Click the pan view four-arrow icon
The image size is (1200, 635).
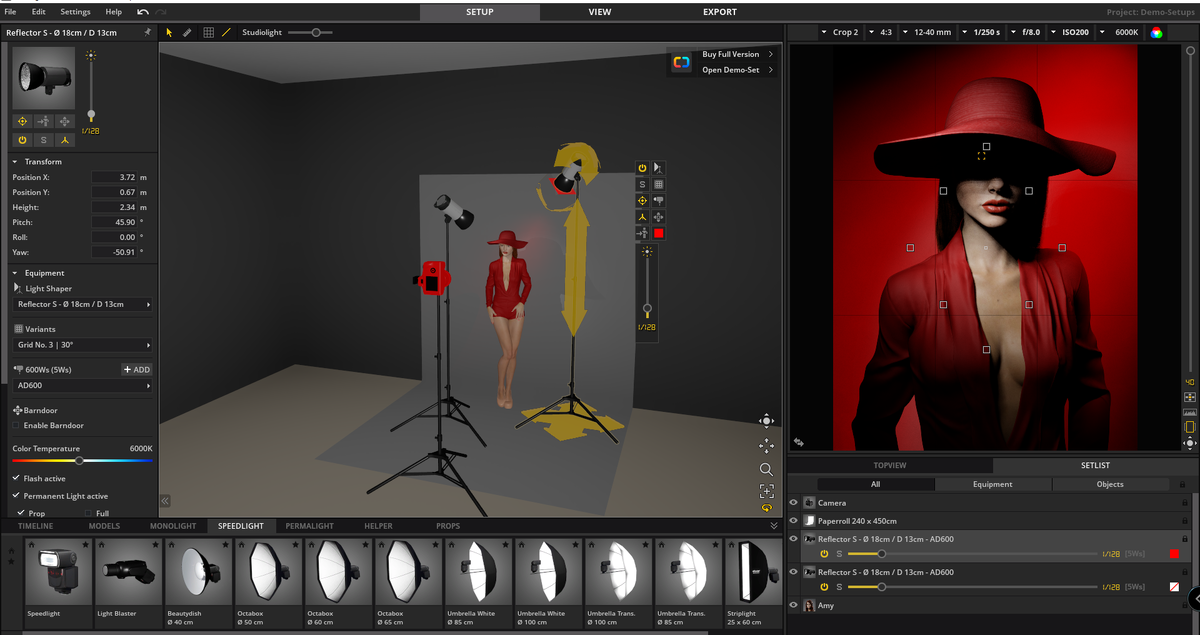click(x=766, y=445)
